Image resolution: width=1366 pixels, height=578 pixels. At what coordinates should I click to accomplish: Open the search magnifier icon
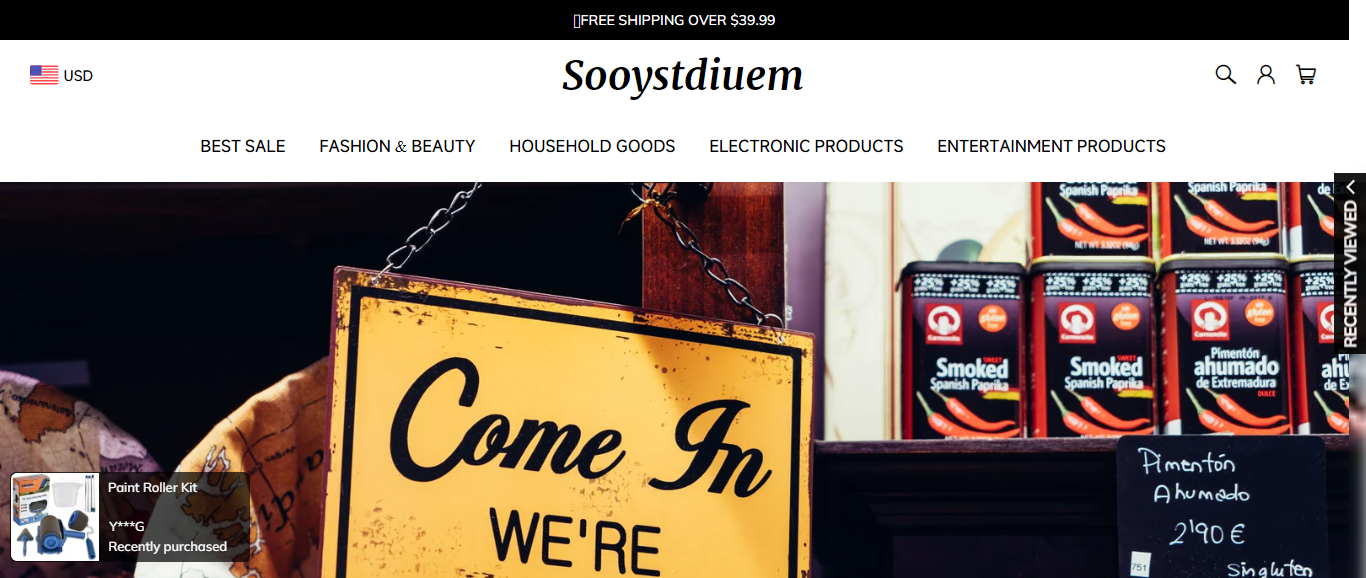click(x=1225, y=74)
